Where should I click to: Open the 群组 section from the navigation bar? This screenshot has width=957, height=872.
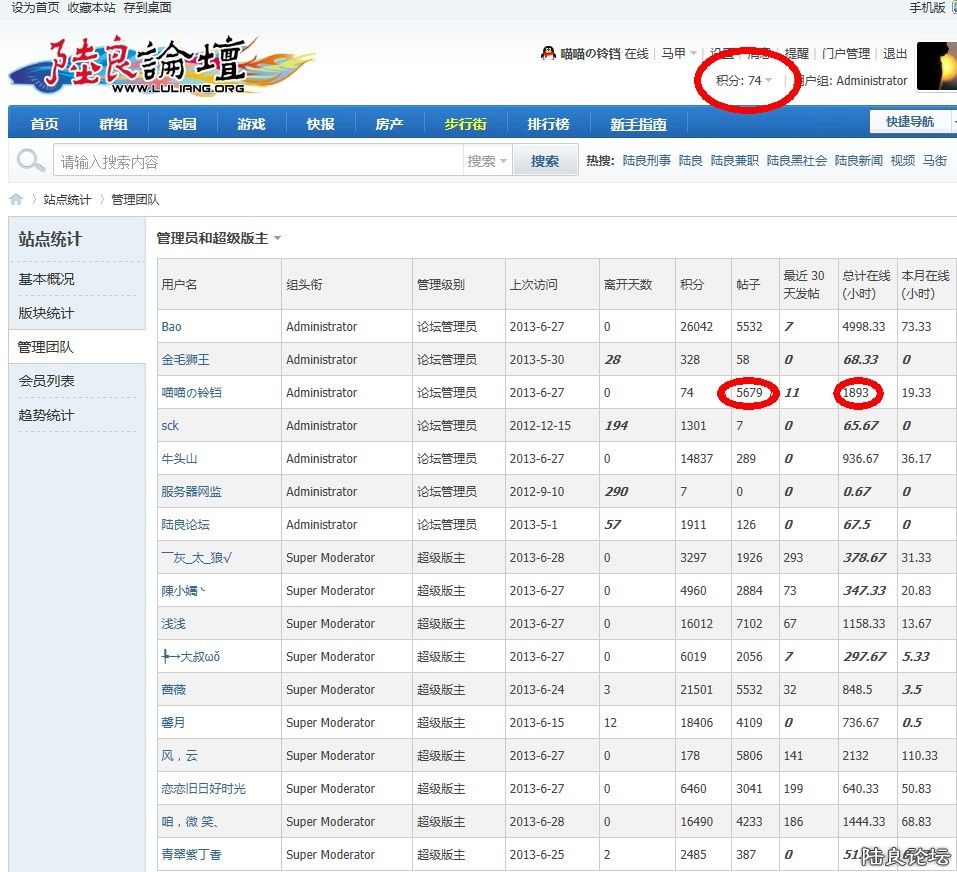[112, 122]
